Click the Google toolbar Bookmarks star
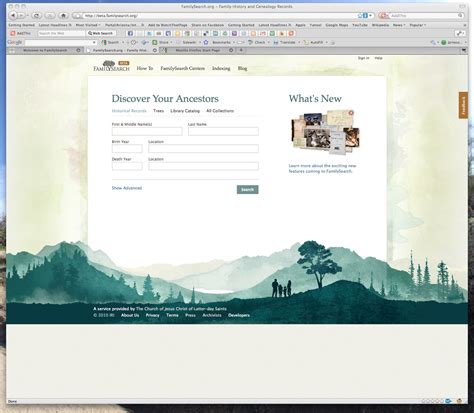This screenshot has width=474, height=413. [206, 42]
